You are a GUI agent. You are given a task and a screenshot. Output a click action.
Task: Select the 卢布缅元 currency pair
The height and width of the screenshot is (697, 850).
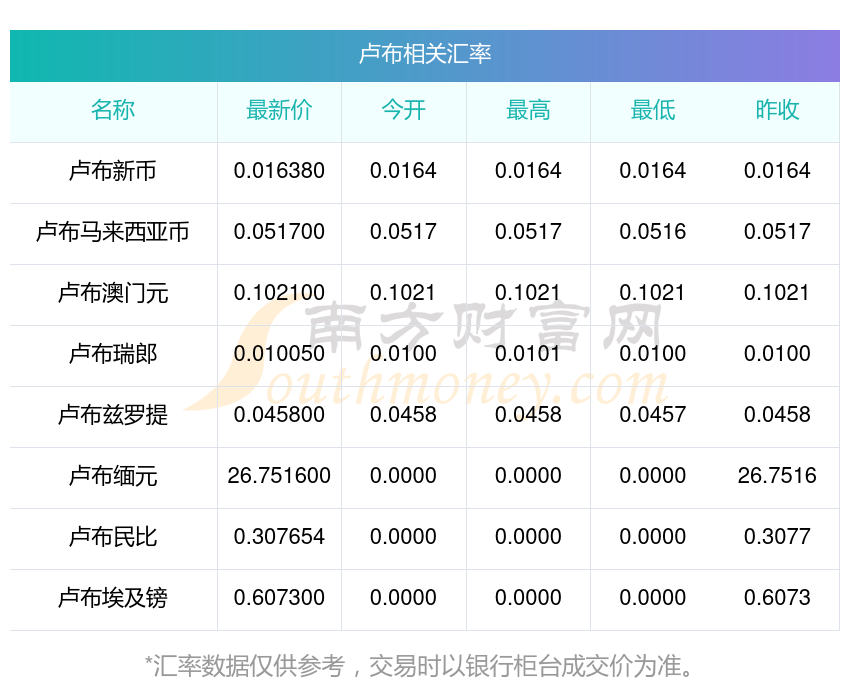(113, 476)
